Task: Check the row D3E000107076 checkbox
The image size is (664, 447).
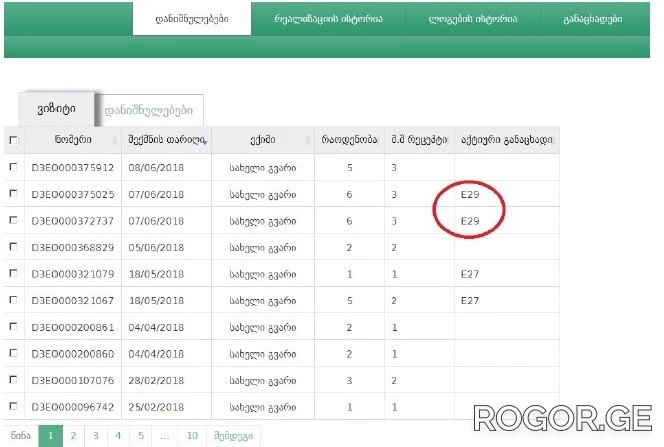Action: [14, 380]
